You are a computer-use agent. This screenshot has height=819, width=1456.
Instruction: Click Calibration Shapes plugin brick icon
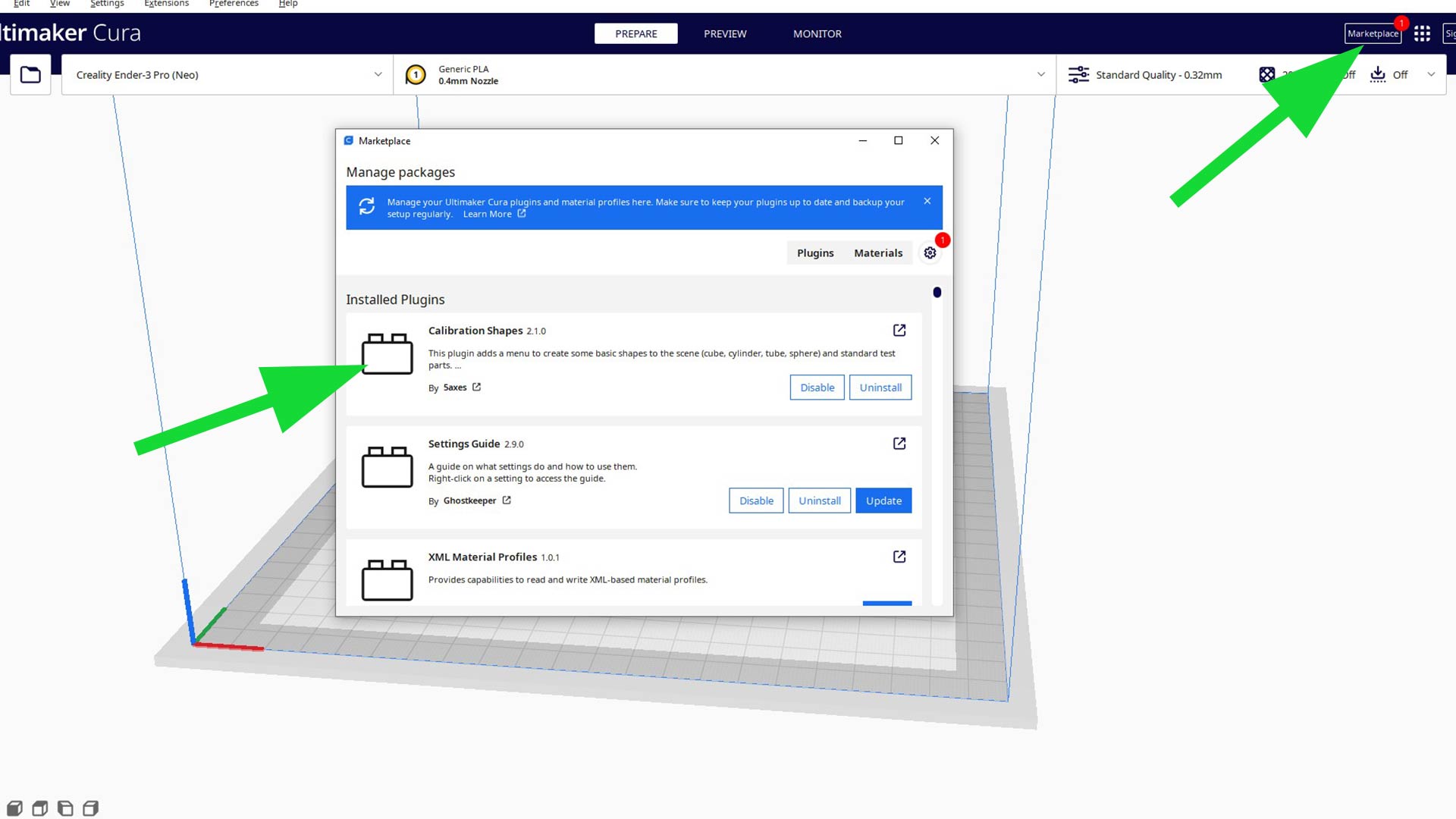387,353
